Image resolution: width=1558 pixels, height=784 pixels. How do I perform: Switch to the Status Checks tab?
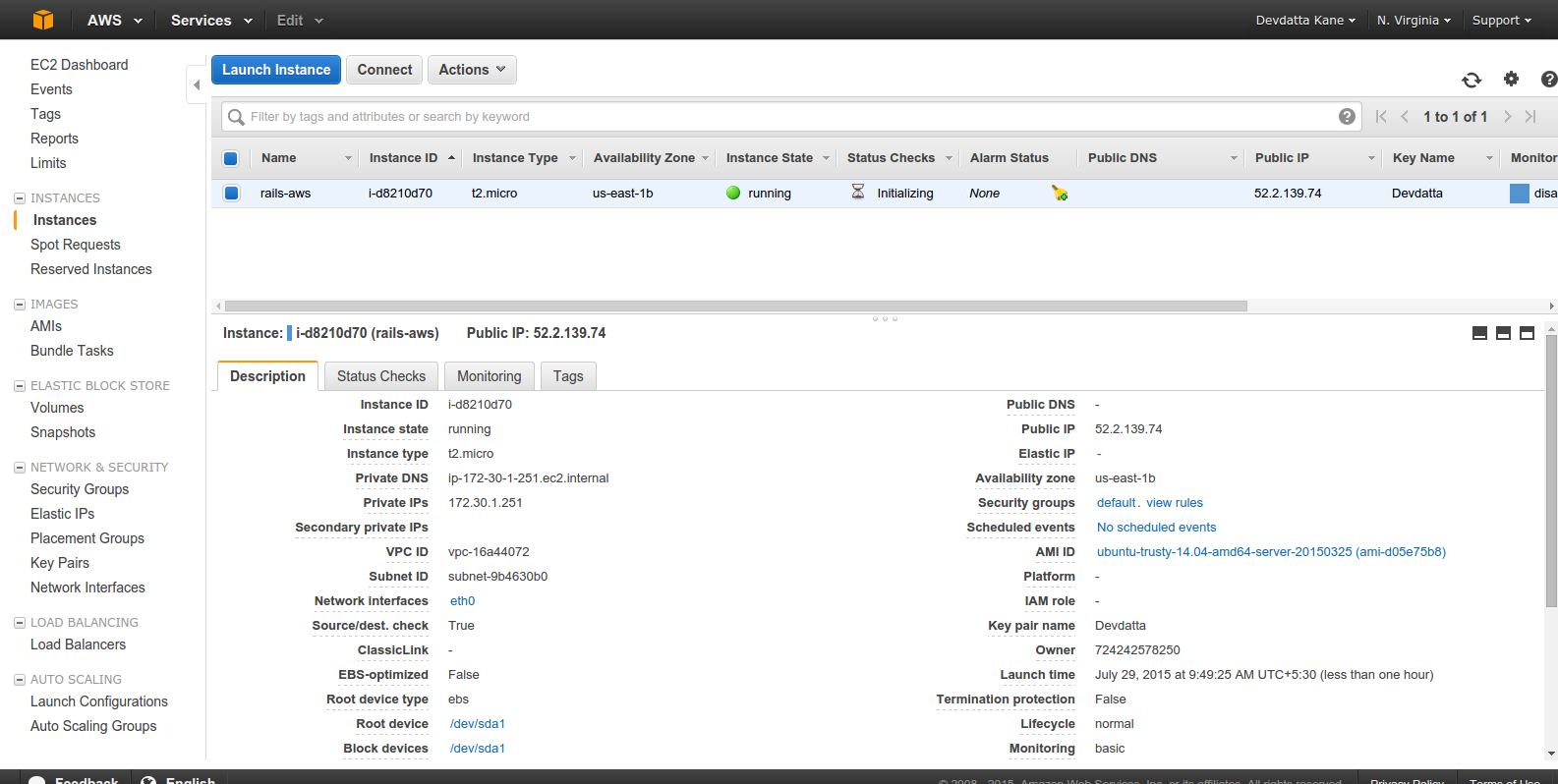(381, 376)
